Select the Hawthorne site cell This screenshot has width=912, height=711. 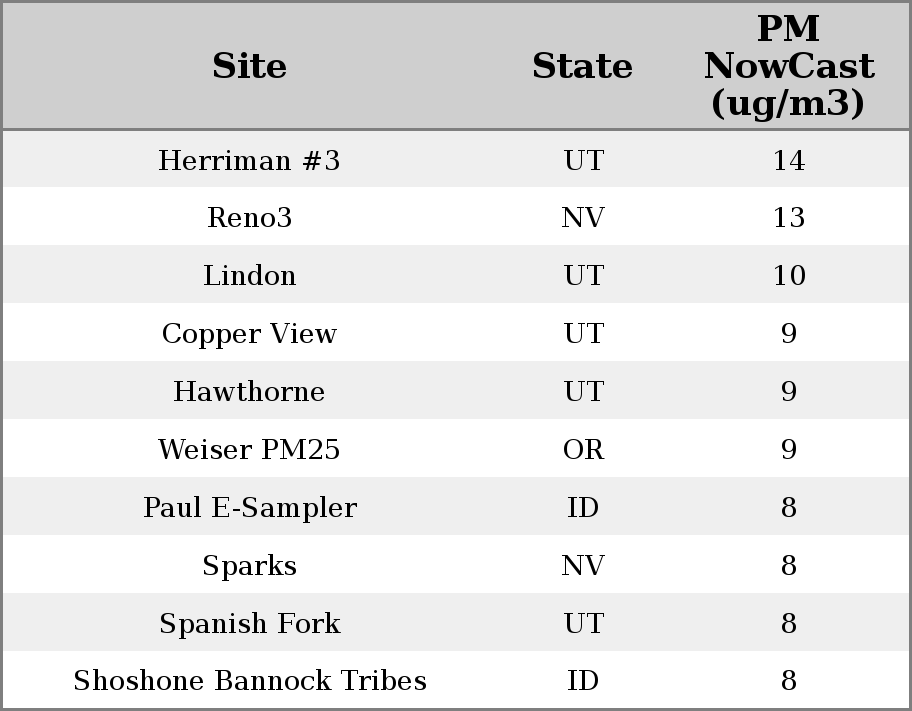(x=249, y=392)
